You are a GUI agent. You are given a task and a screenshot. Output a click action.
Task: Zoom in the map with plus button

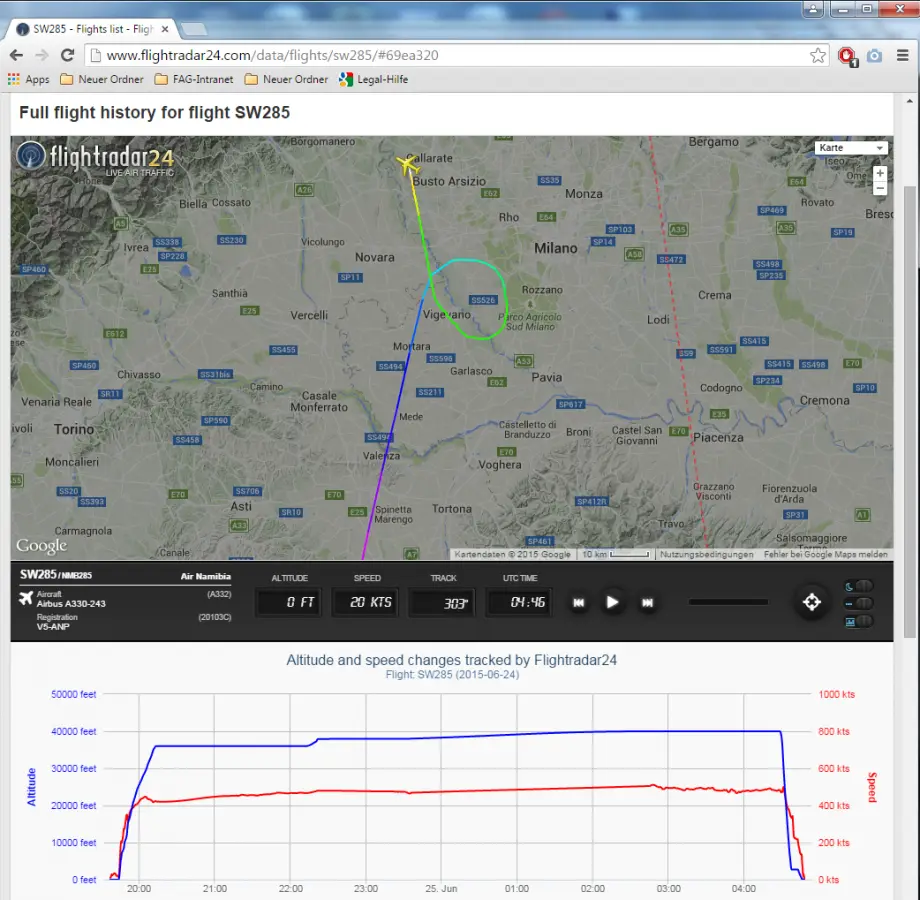880,173
